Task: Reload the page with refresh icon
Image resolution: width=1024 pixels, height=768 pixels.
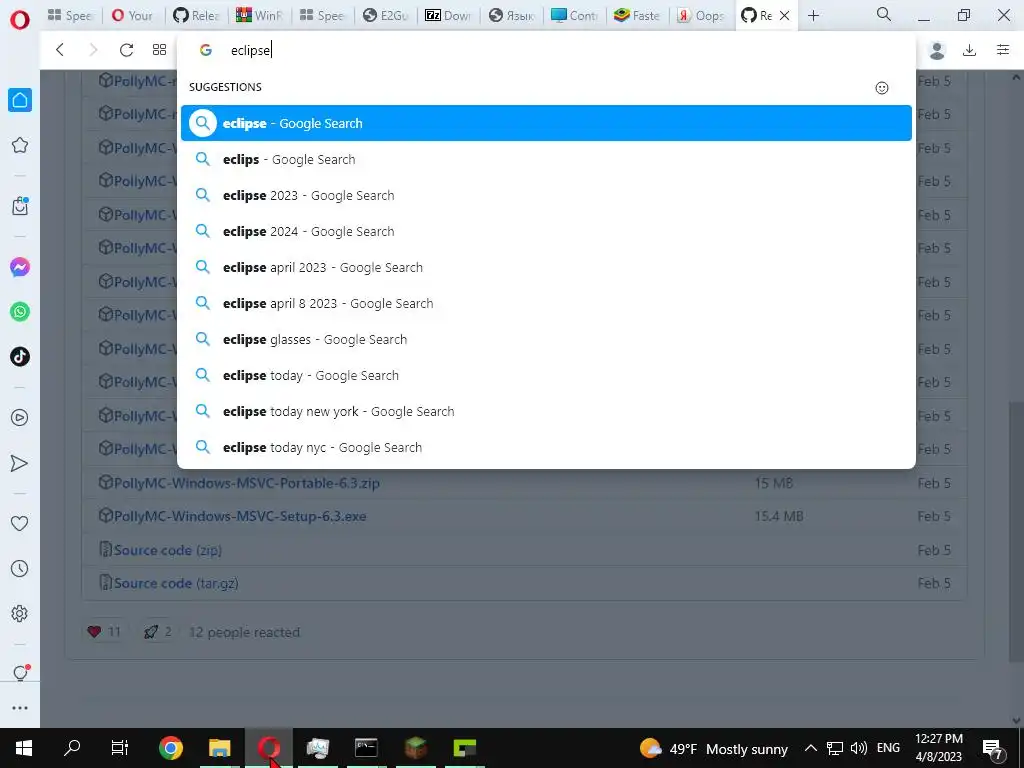Action: point(126,50)
